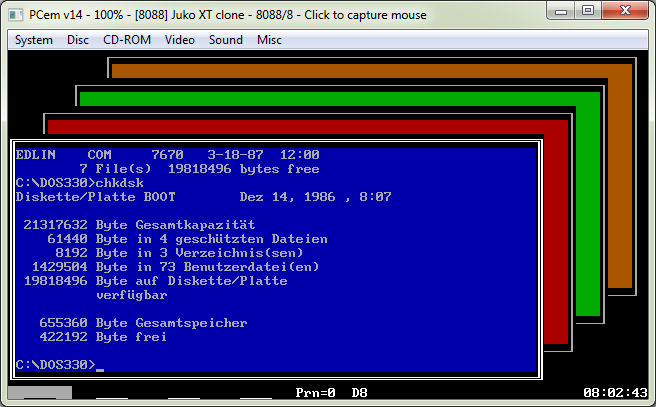656x407 pixels.
Task: Open the Misc menu
Action: [x=269, y=40]
